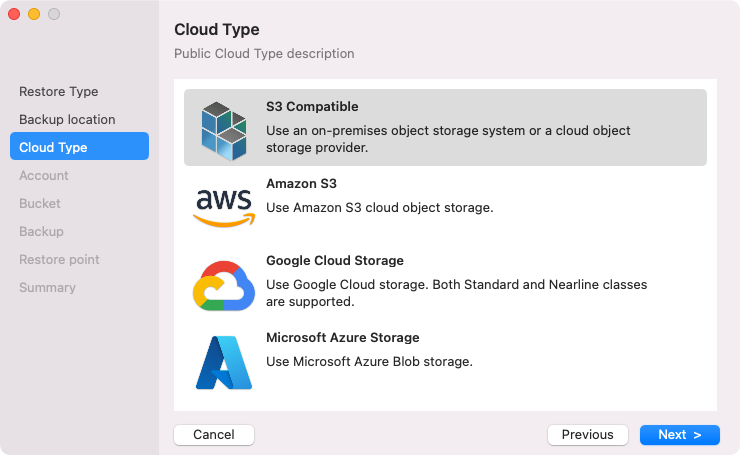740x455 pixels.
Task: Proceed with the Next button
Action: point(680,435)
